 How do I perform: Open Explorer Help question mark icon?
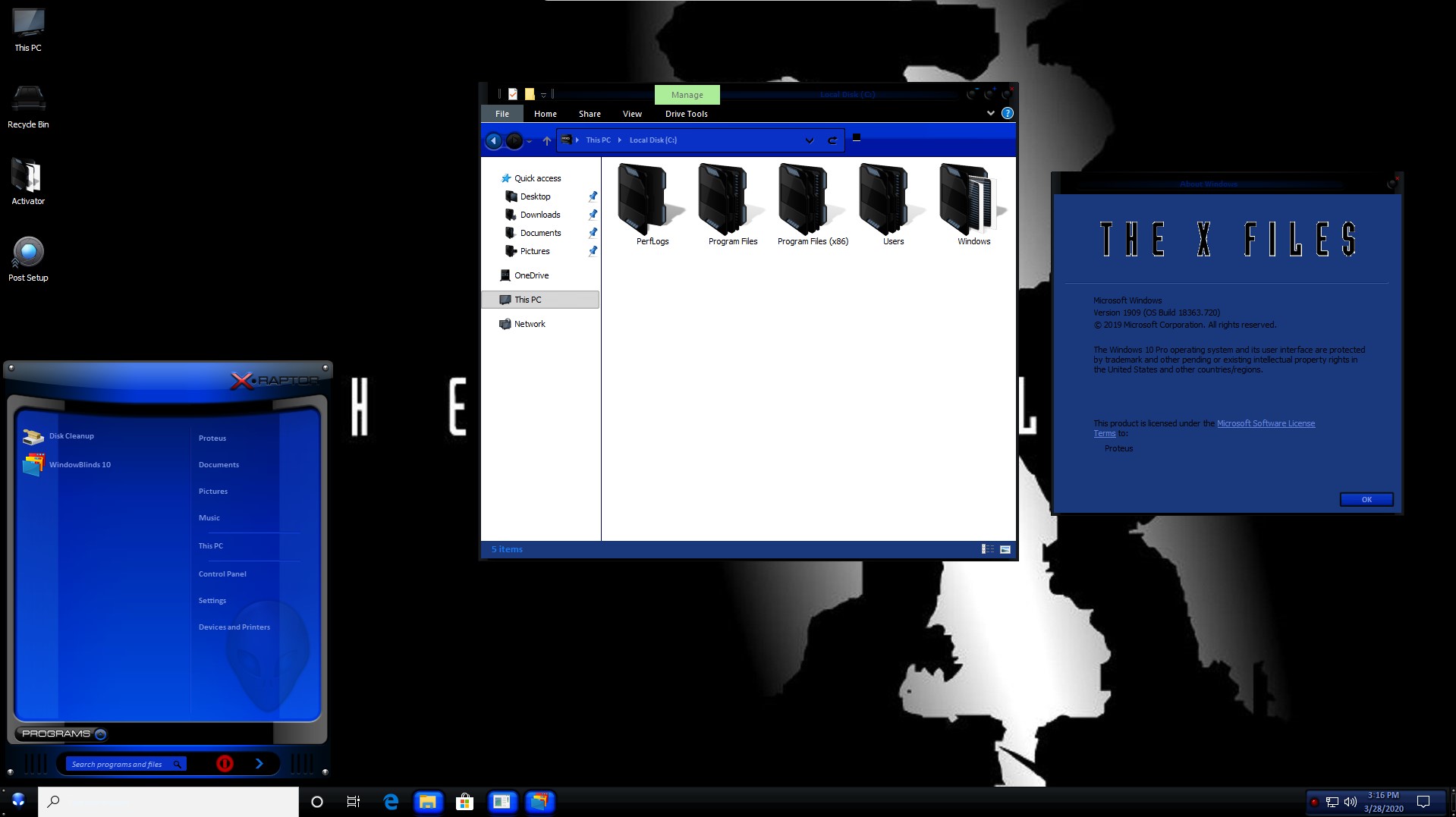(1007, 113)
